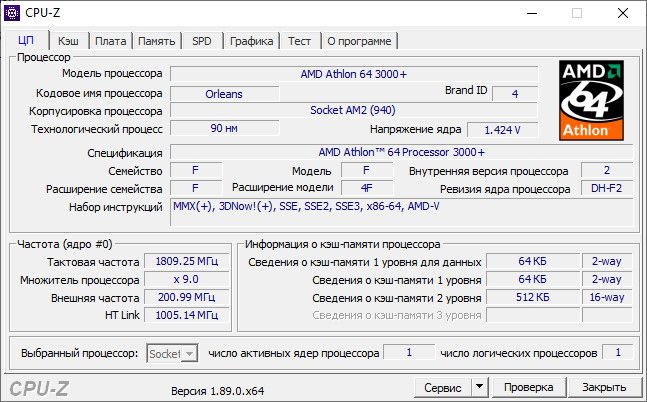Click the code name value Orleans
Image resolution: width=647 pixels, height=402 pixels.
[224, 94]
